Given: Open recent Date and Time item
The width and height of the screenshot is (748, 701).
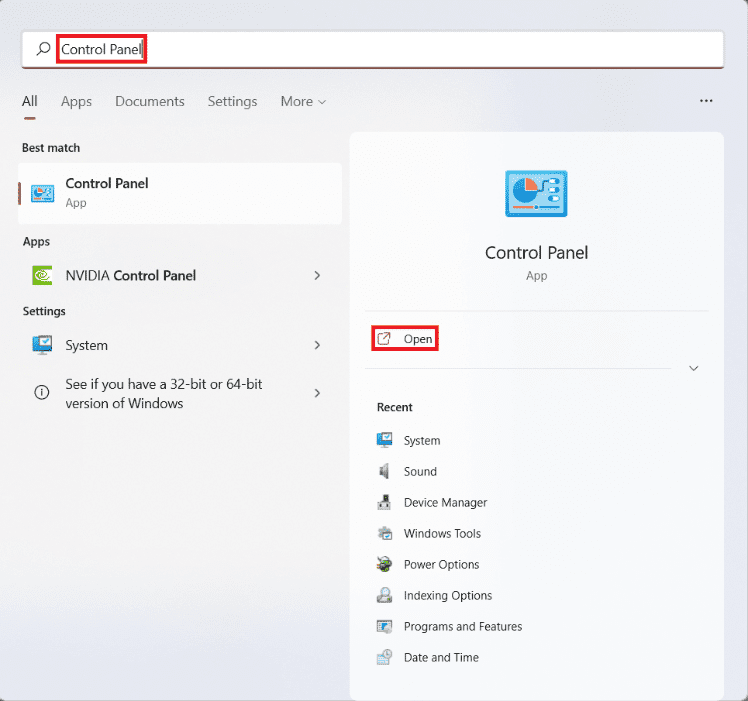Looking at the screenshot, I should tap(441, 658).
